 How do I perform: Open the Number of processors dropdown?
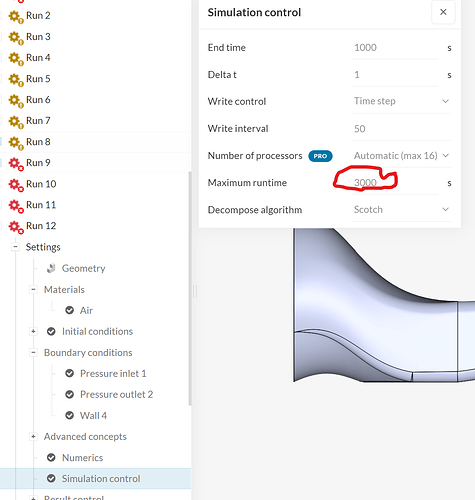tap(401, 156)
